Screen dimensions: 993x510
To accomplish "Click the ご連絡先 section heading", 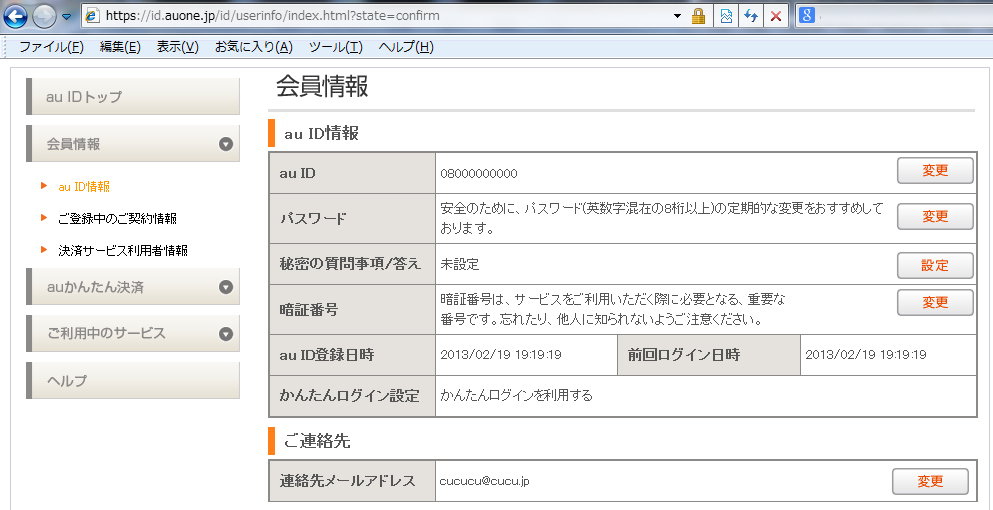I will click(x=317, y=441).
